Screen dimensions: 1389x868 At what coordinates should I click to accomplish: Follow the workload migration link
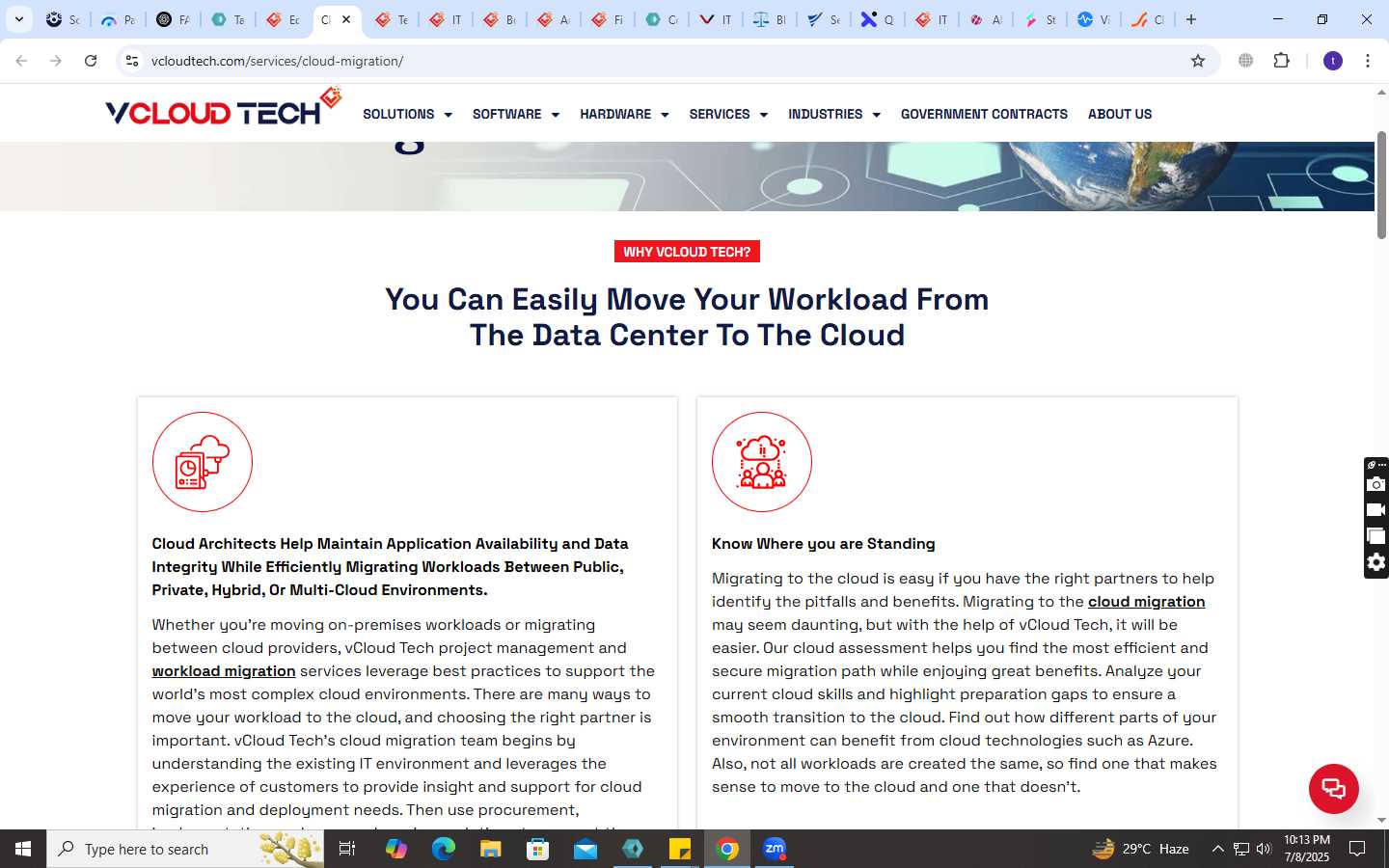click(224, 671)
